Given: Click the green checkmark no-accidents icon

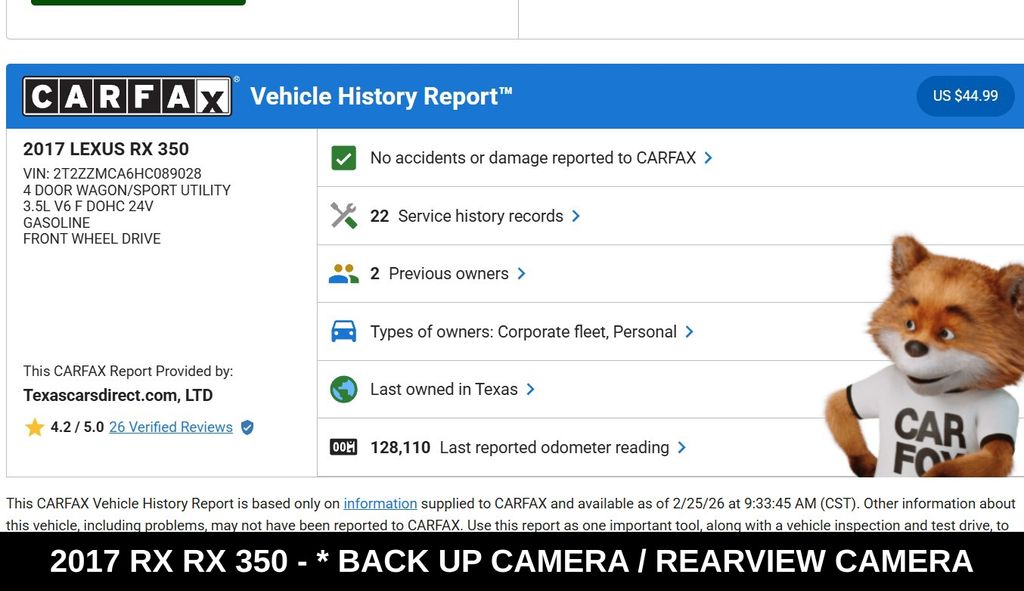Looking at the screenshot, I should tap(344, 158).
